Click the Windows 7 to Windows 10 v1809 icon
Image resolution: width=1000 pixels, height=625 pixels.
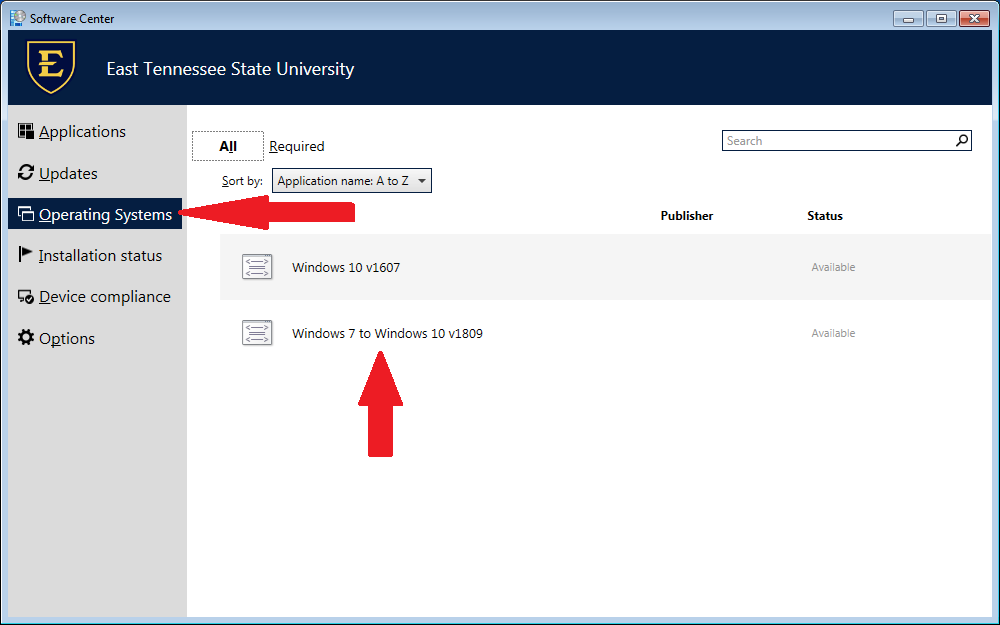point(257,333)
